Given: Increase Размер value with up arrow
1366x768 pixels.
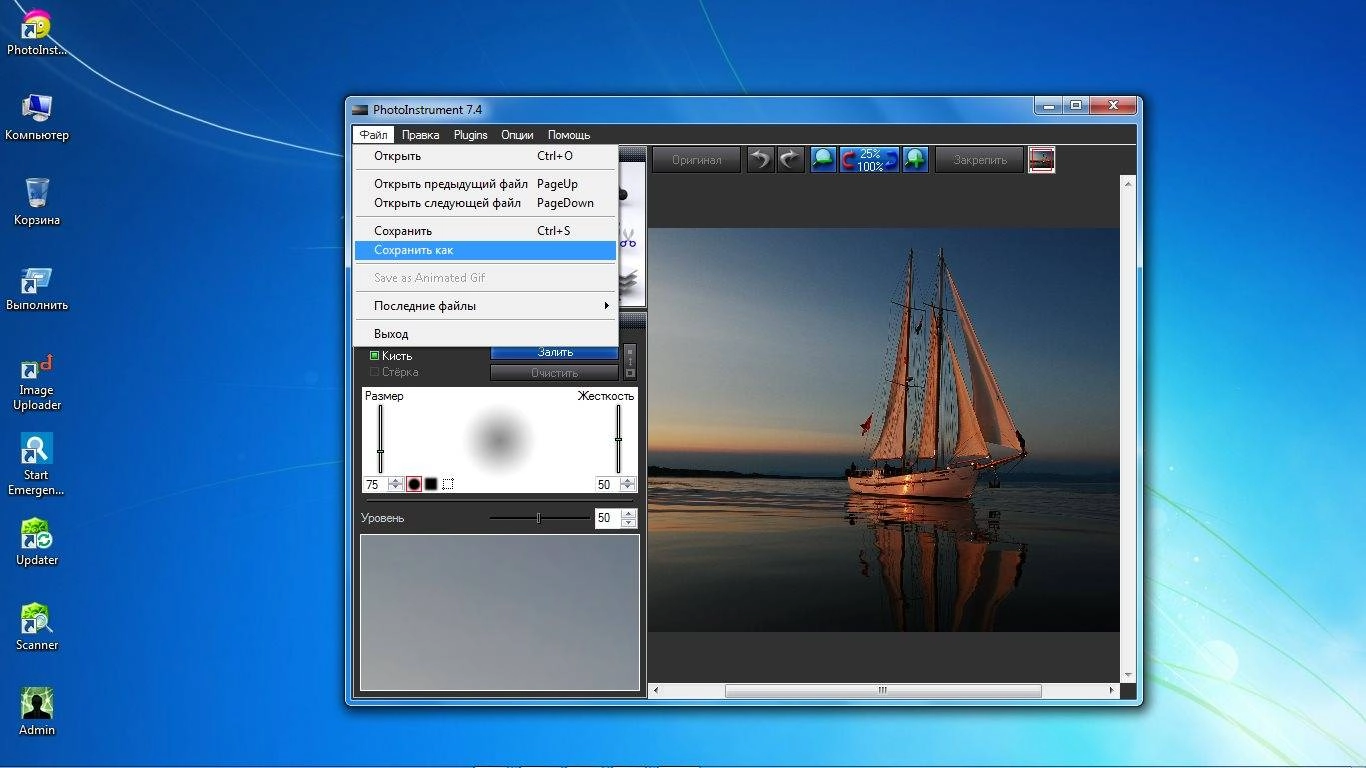Looking at the screenshot, I should click(x=396, y=480).
